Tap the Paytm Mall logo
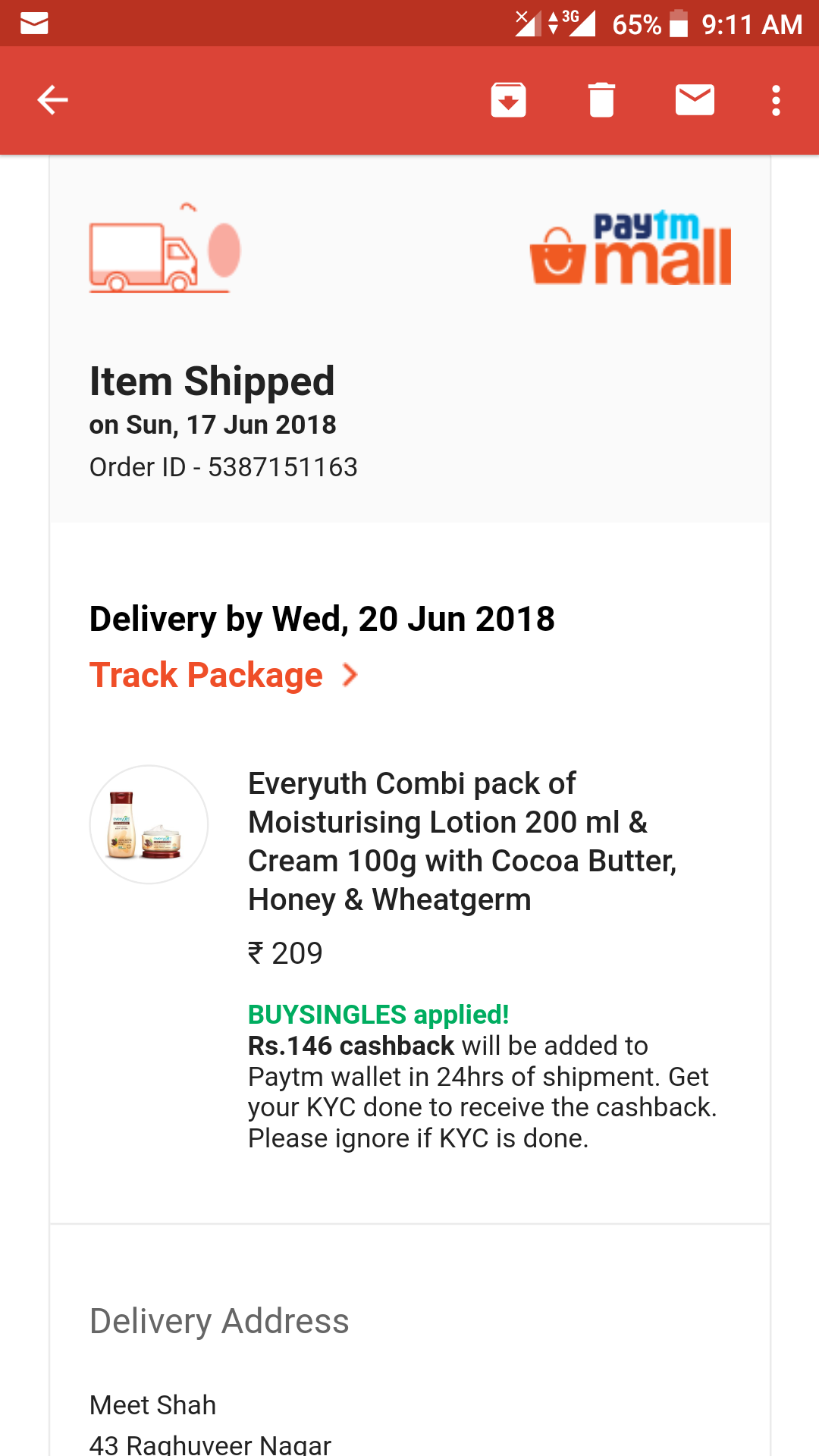 (631, 249)
